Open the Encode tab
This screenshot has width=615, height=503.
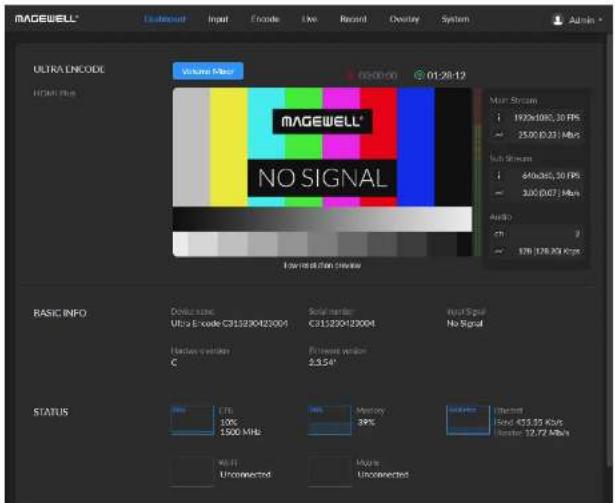point(265,19)
